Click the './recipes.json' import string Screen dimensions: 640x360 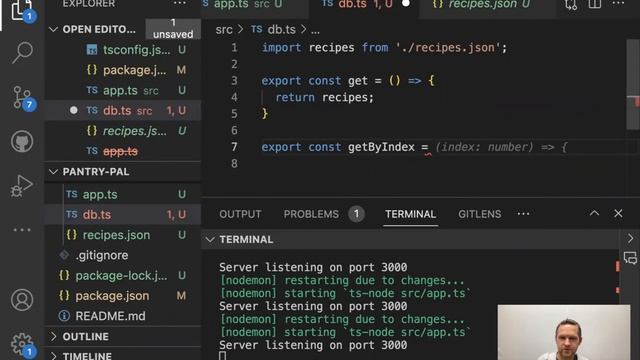pyautogui.click(x=448, y=48)
